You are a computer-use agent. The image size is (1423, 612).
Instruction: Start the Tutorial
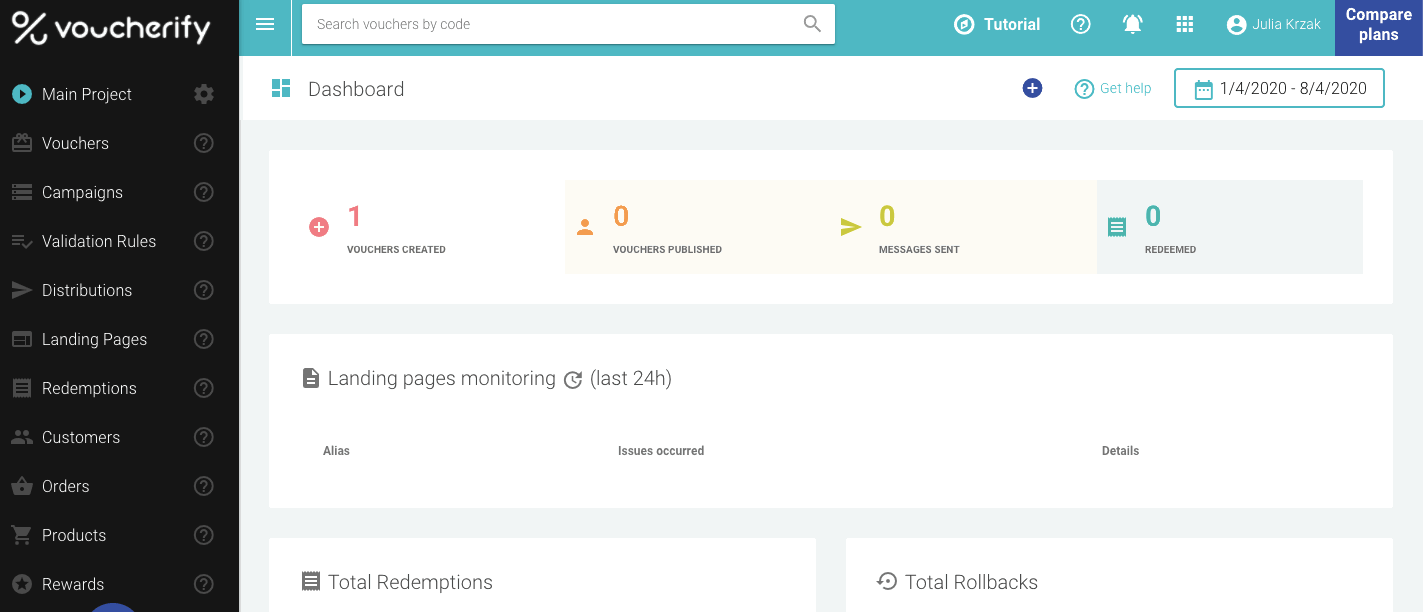tap(997, 25)
